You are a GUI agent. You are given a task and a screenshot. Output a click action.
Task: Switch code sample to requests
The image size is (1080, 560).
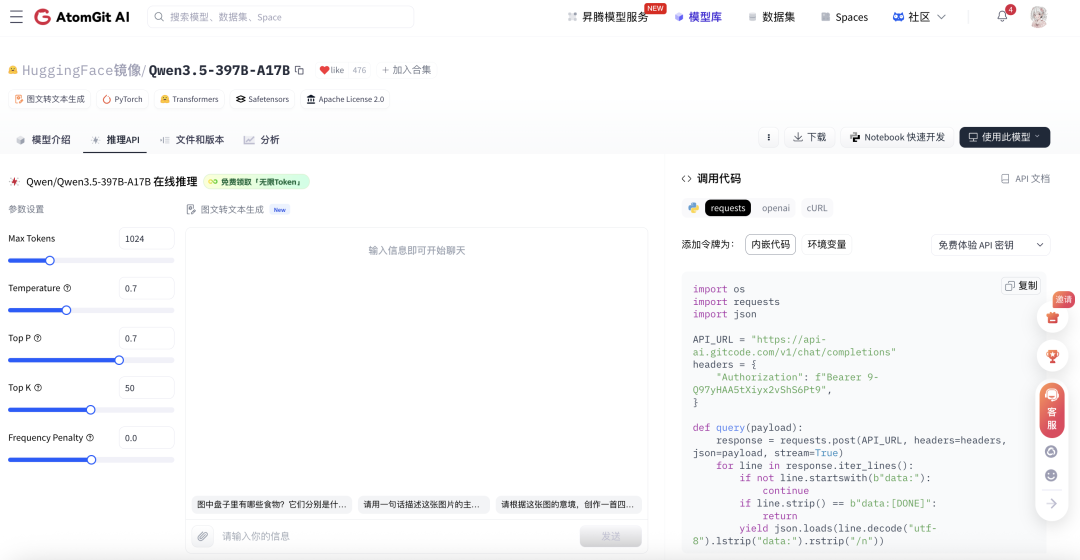(x=727, y=208)
